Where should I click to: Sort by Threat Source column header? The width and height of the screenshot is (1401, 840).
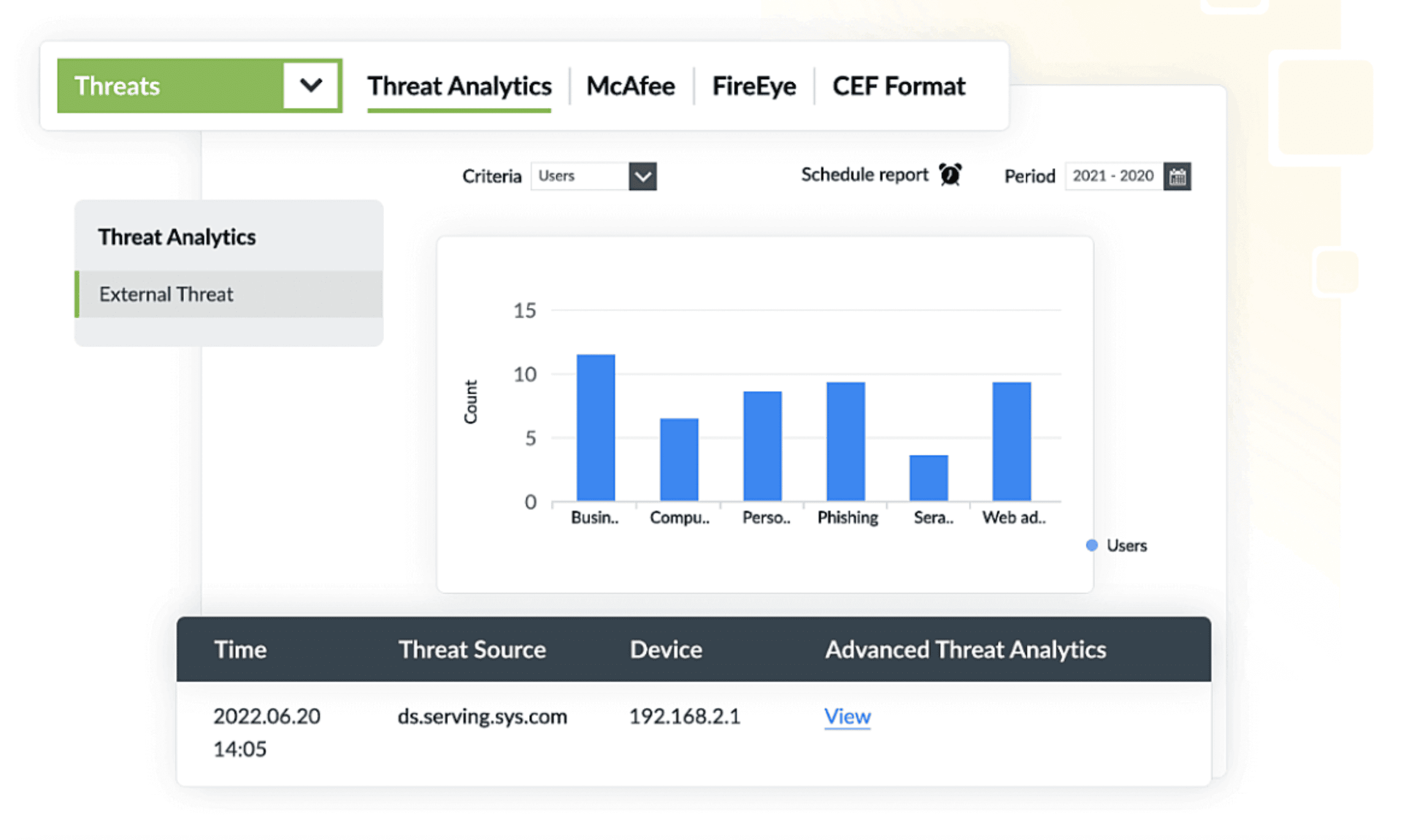tap(471, 649)
